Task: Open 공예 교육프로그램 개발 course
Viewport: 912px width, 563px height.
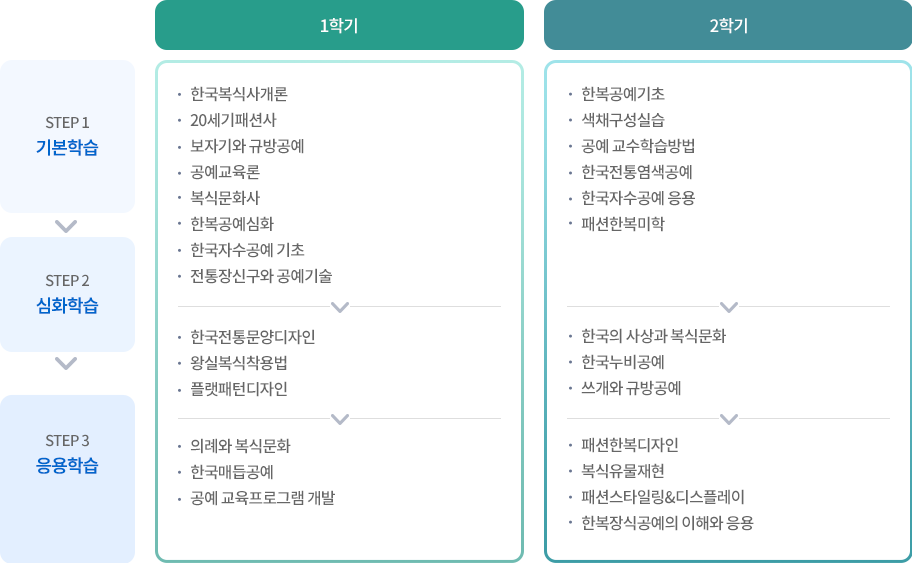Action: (262, 498)
